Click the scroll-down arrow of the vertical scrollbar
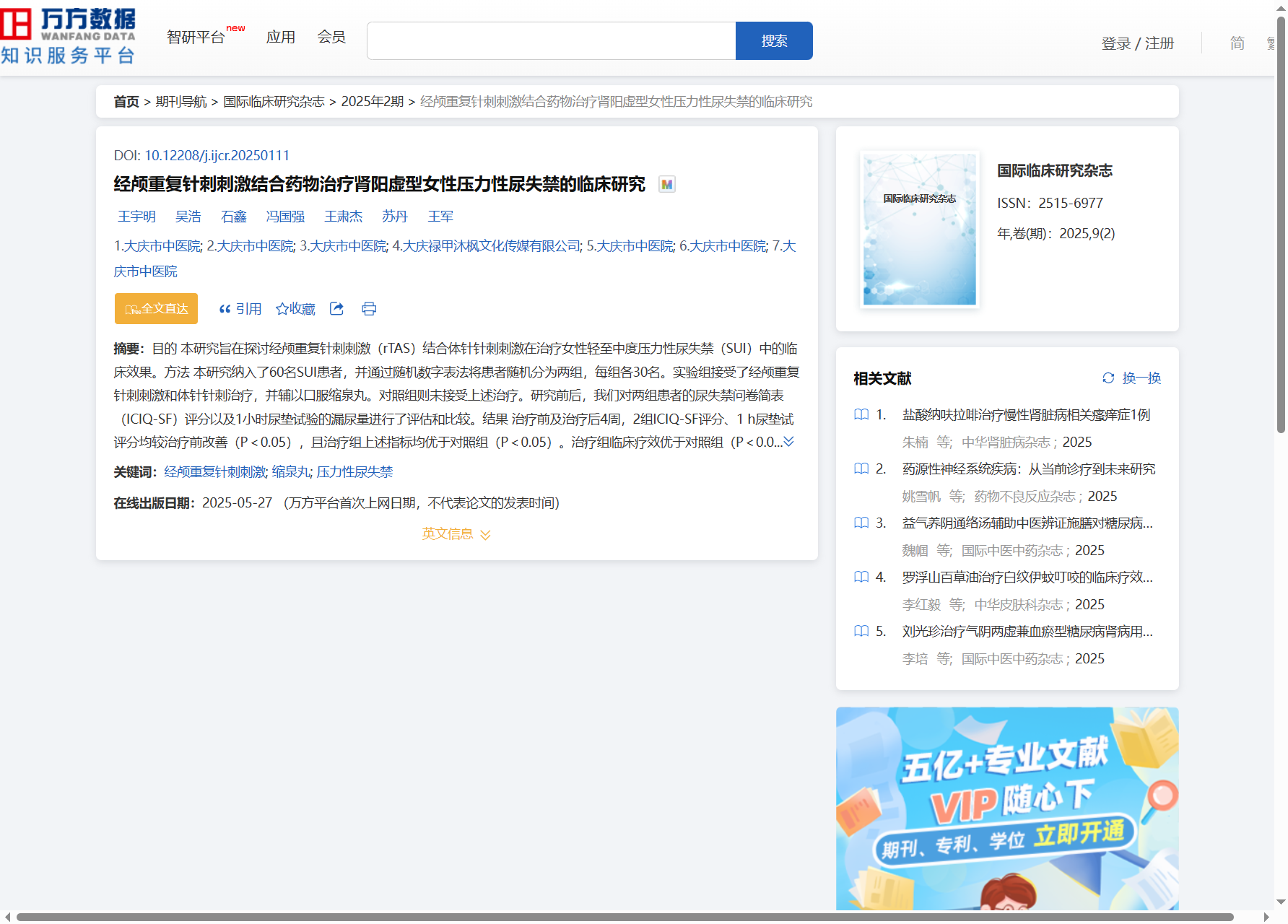Screen dimensions: 1288x924 click(x=1282, y=902)
